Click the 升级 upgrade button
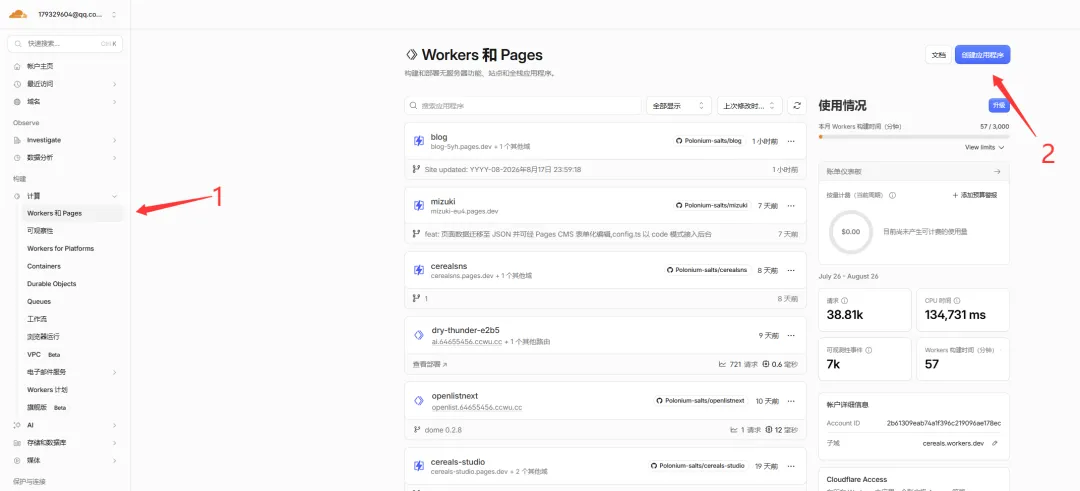The width and height of the screenshot is (1080, 491). pyautogui.click(x=999, y=105)
